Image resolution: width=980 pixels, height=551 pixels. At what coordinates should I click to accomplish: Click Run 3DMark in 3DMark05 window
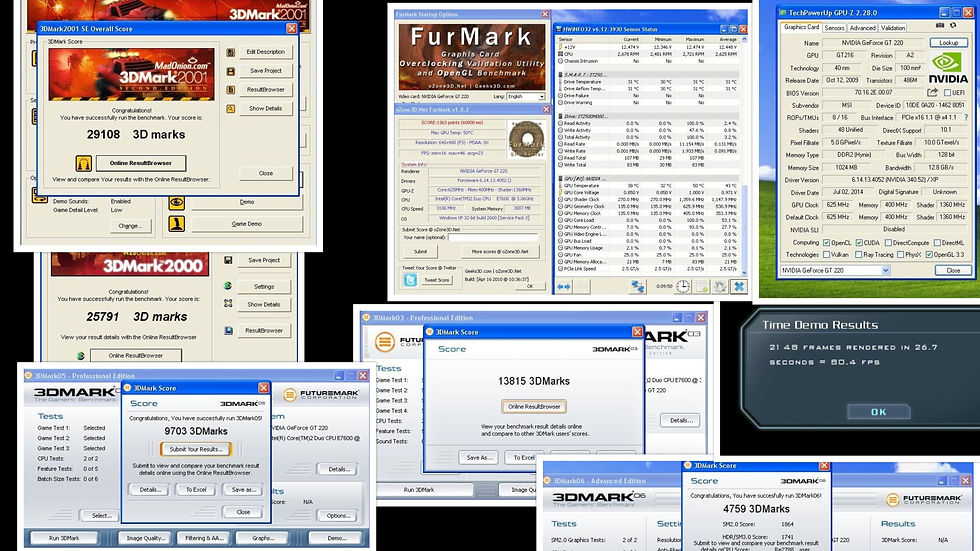pyautogui.click(x=64, y=538)
